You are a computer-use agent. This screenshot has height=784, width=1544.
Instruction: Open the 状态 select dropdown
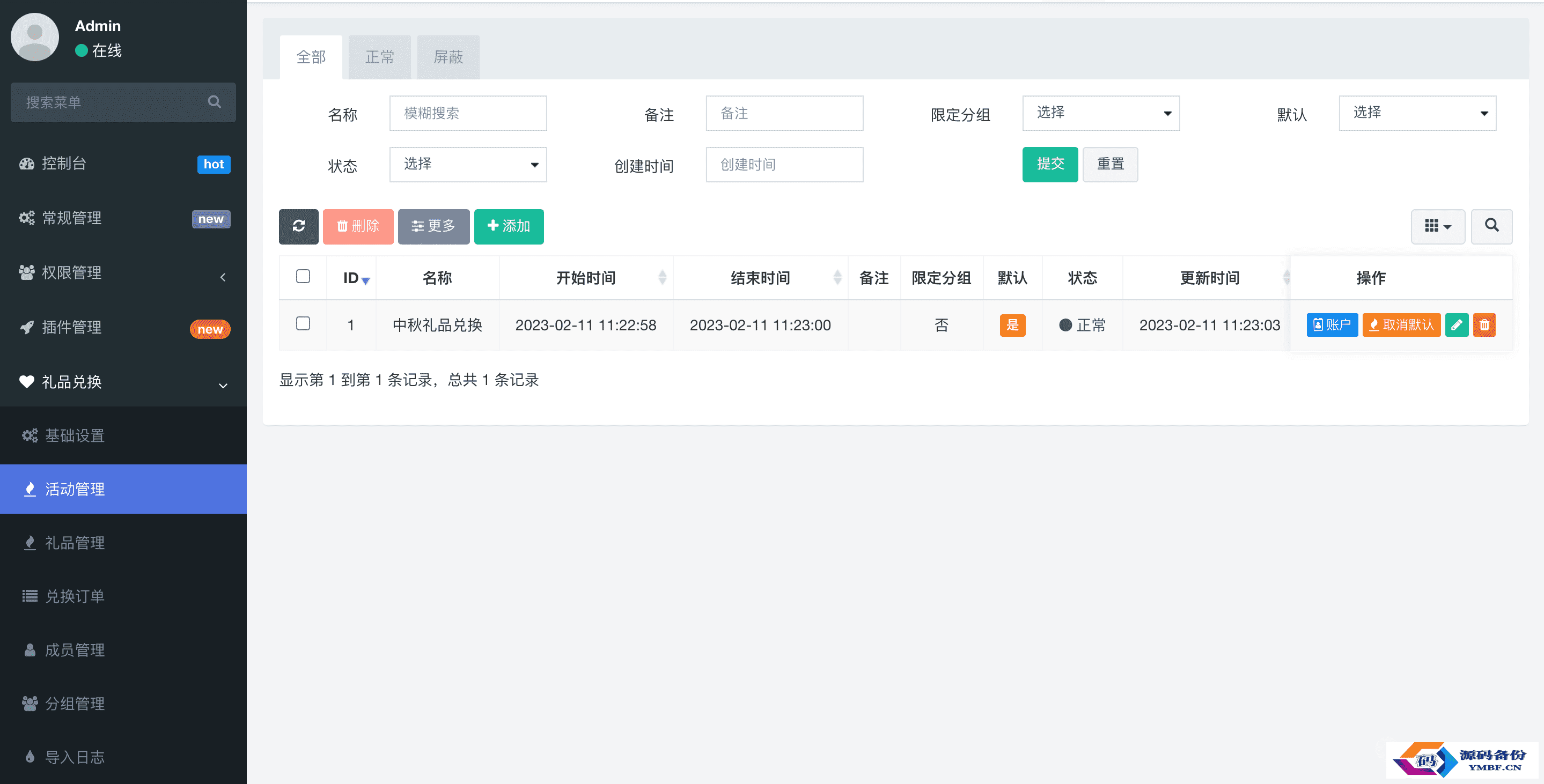468,165
